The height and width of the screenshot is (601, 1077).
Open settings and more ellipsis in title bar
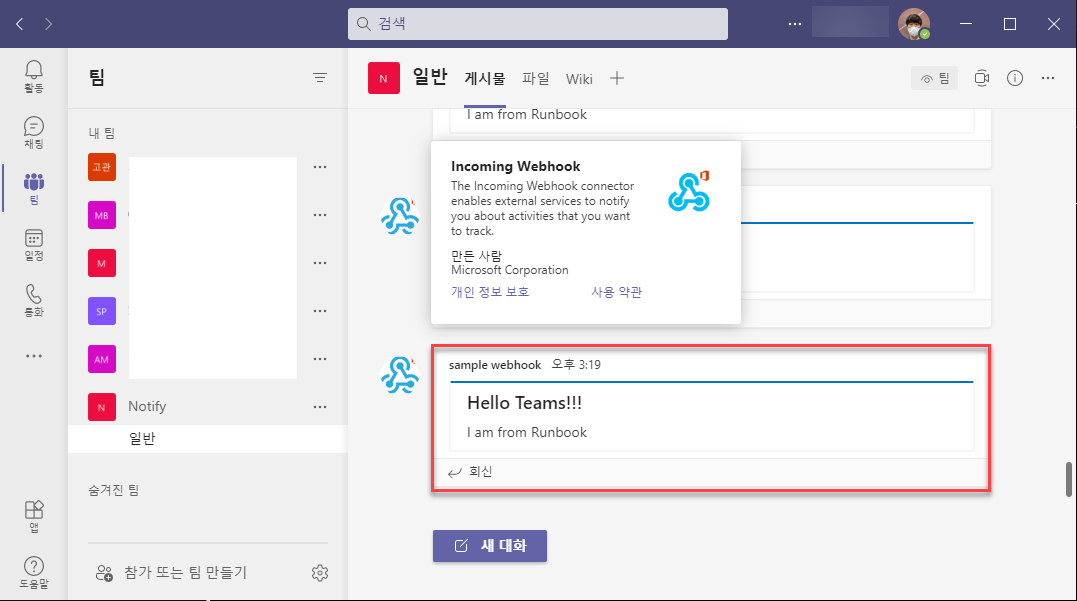[x=795, y=24]
